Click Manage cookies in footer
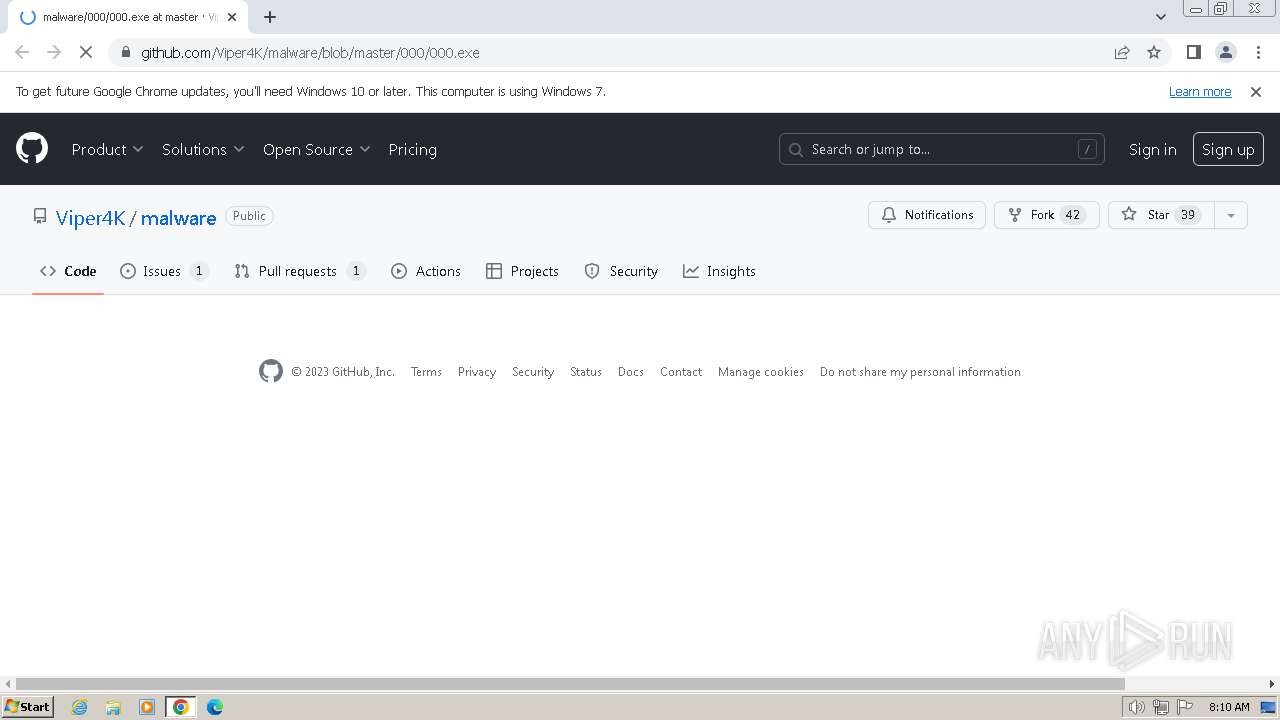1280x720 pixels. [761, 372]
